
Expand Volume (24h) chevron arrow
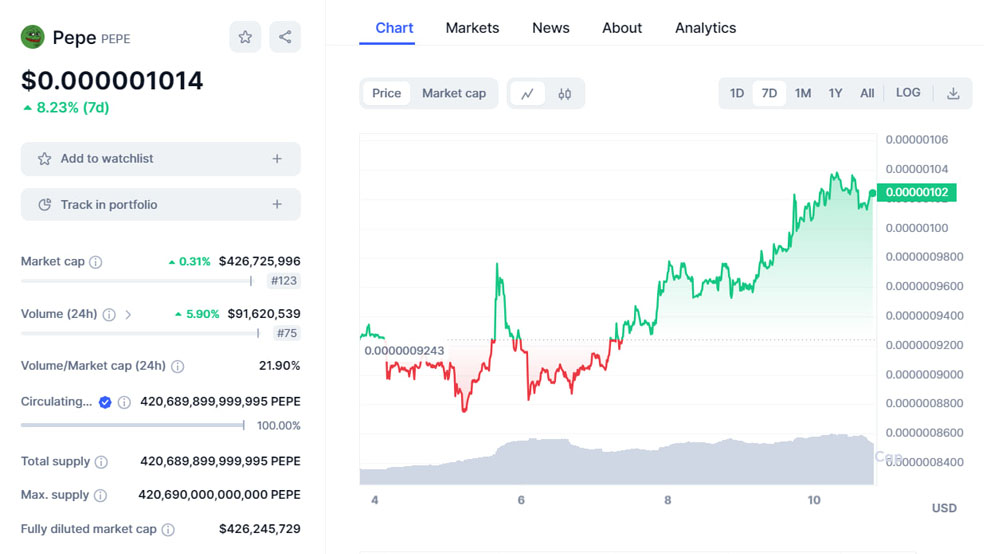click(x=128, y=315)
